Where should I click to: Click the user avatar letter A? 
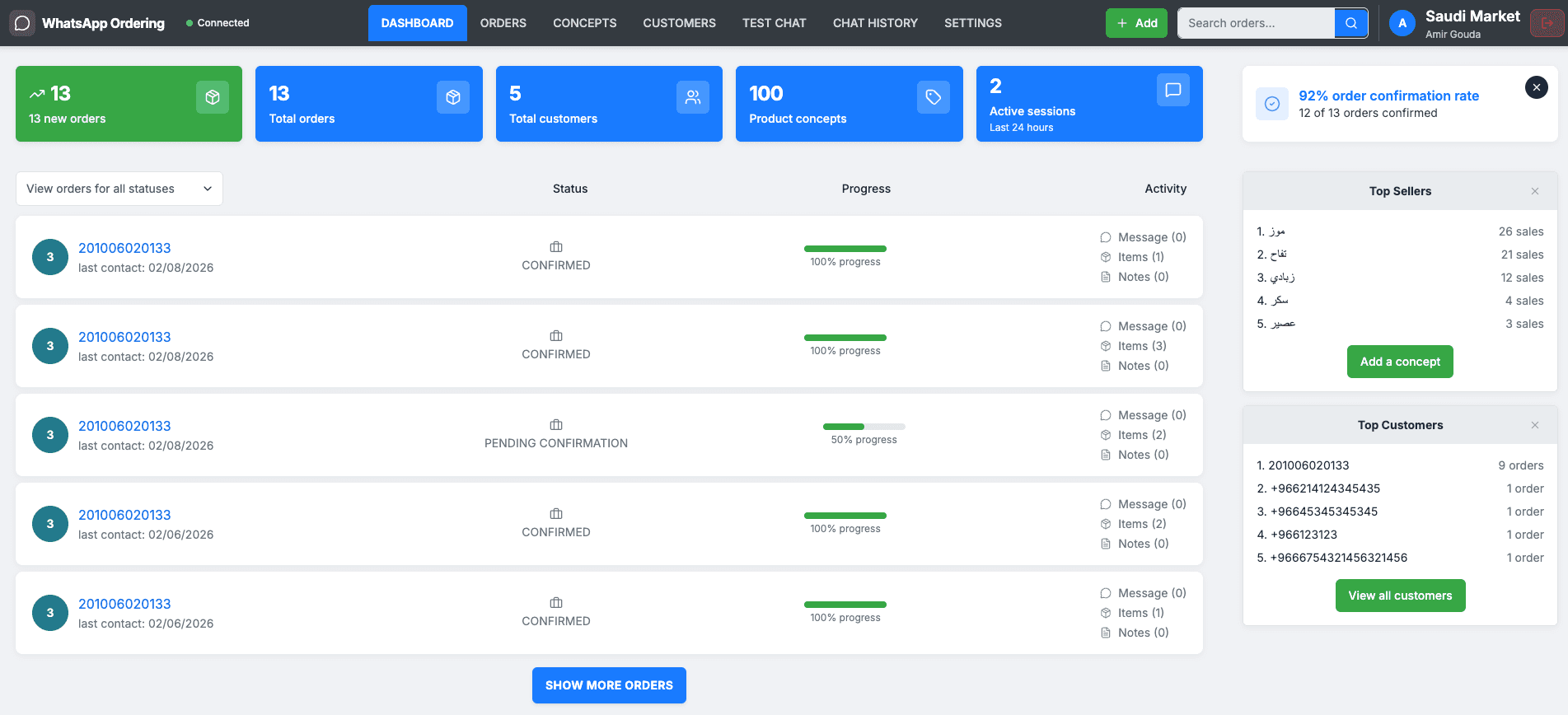pyautogui.click(x=1402, y=23)
